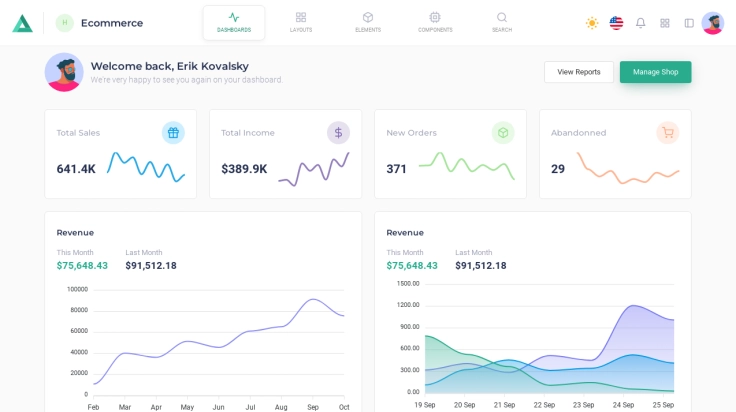Click the Total Income dollar icon

click(338, 132)
